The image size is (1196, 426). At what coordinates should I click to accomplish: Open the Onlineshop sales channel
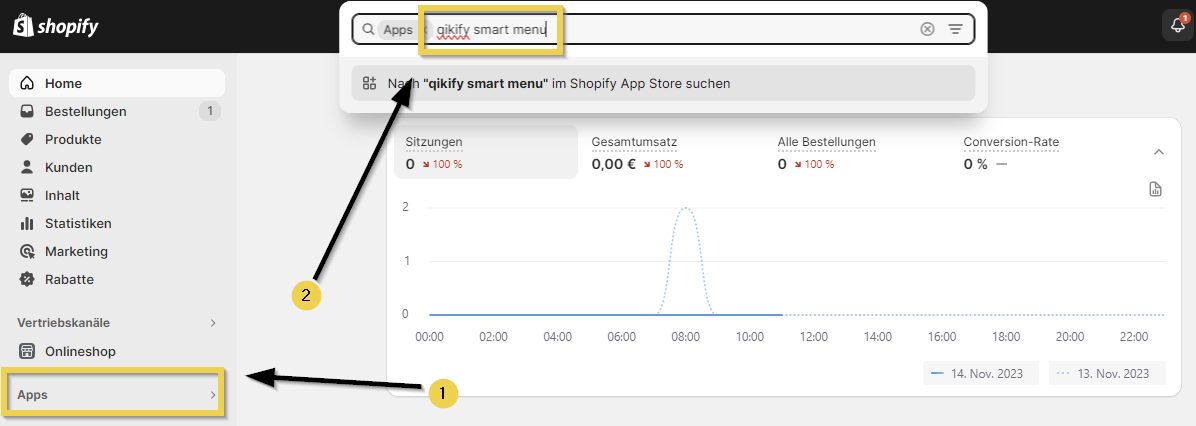click(80, 351)
